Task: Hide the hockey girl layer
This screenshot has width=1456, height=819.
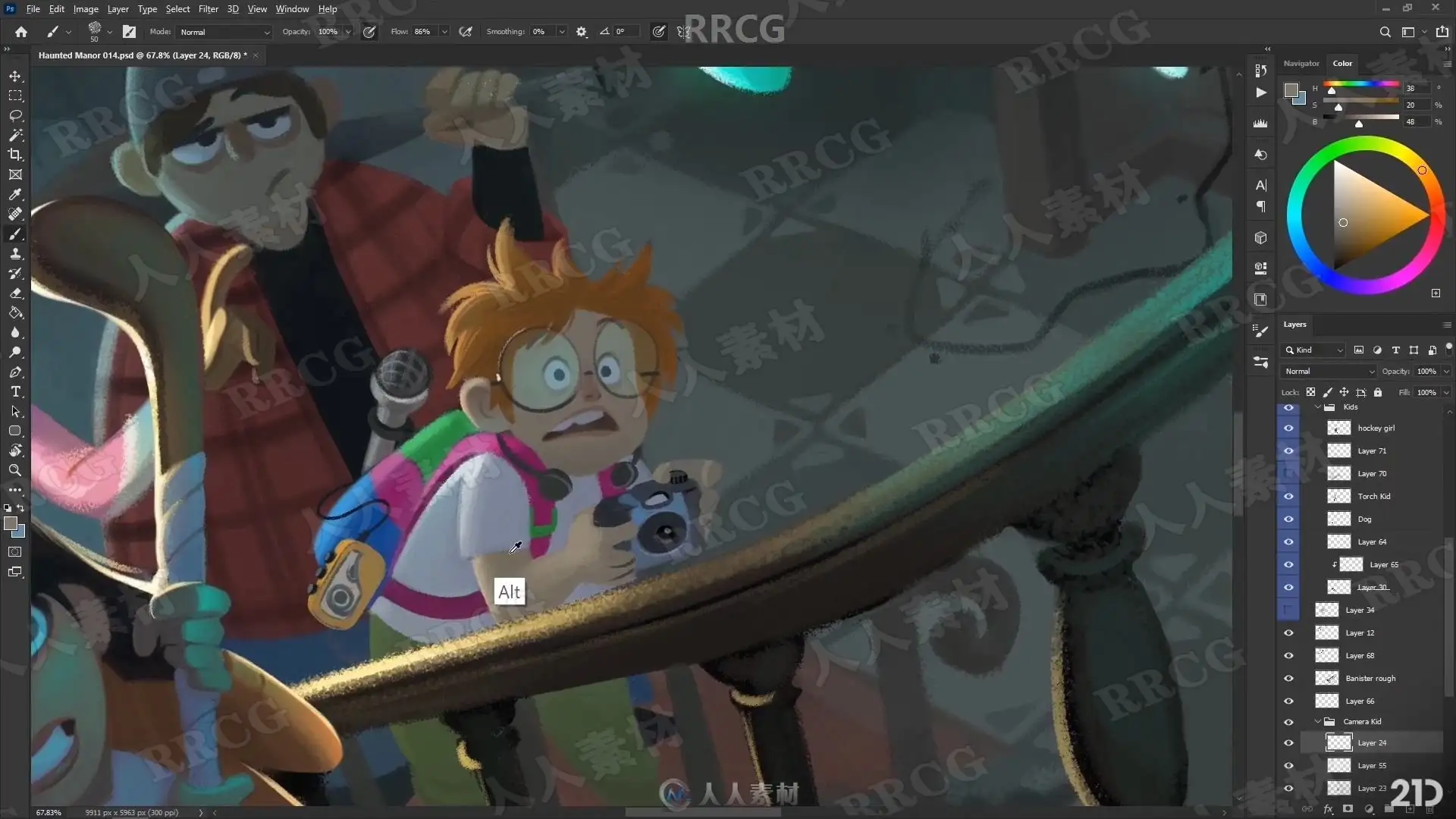Action: point(1288,428)
